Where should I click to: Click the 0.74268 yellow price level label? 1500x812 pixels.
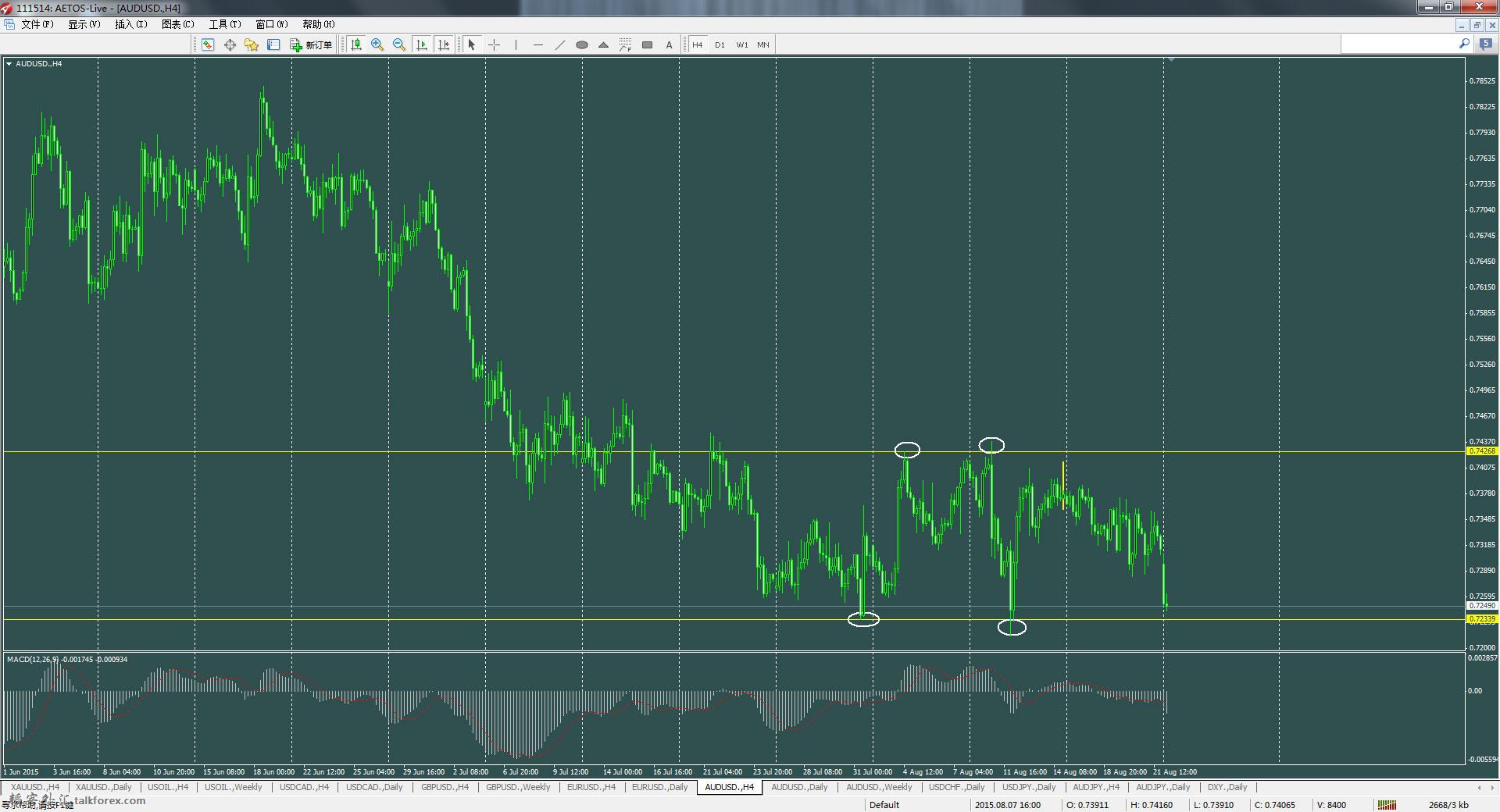coord(1482,451)
